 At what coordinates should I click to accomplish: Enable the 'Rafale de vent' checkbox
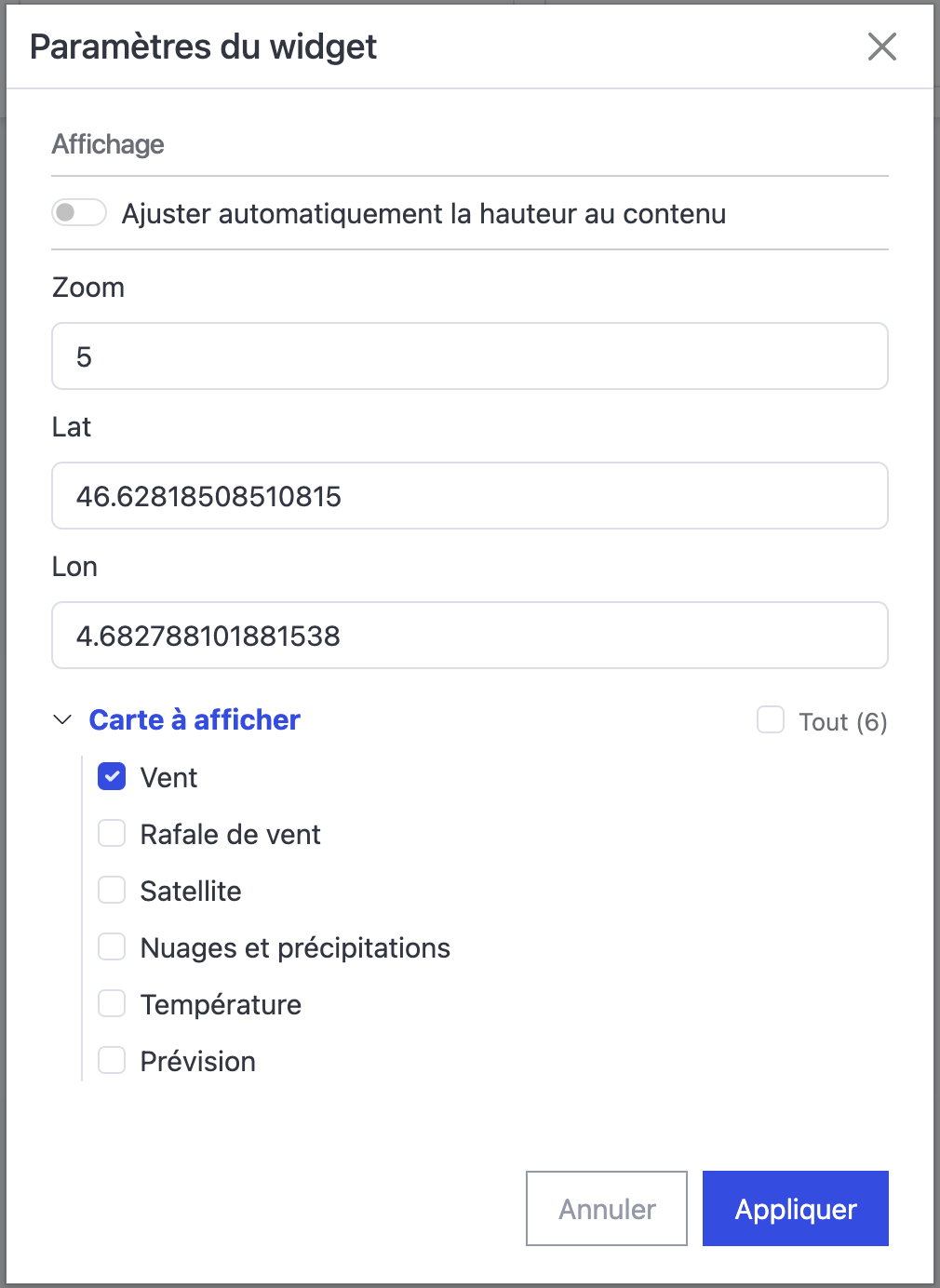(x=112, y=834)
